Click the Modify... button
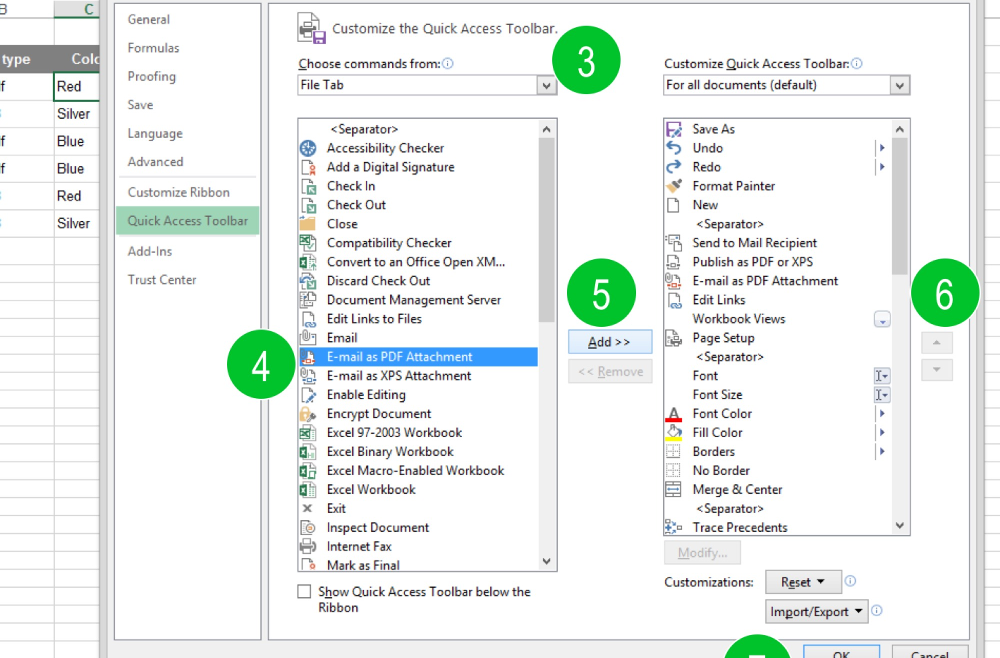Screen dimensions: 1000x658 pos(702,553)
